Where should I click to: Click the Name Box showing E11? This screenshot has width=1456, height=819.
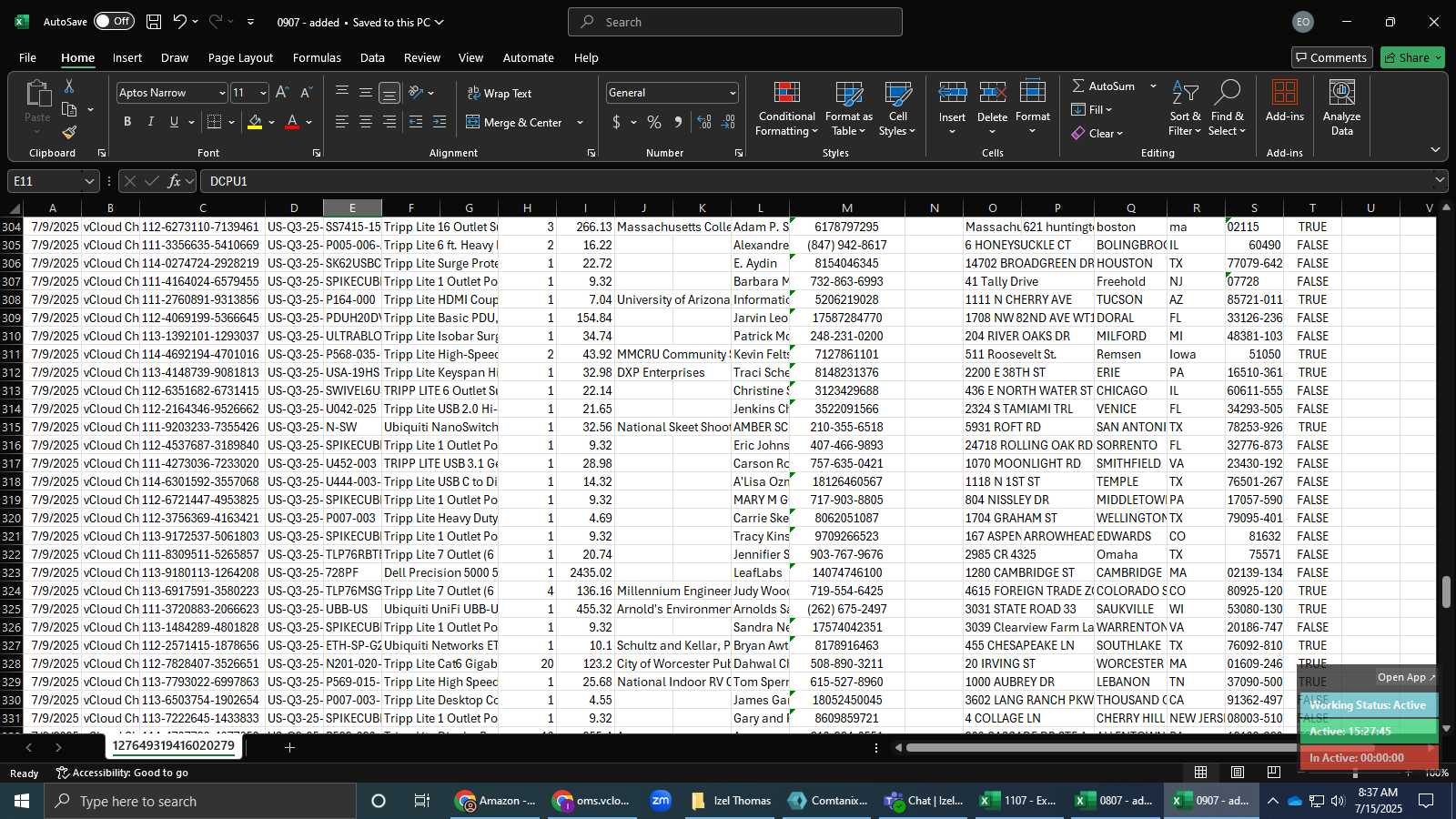coord(53,181)
